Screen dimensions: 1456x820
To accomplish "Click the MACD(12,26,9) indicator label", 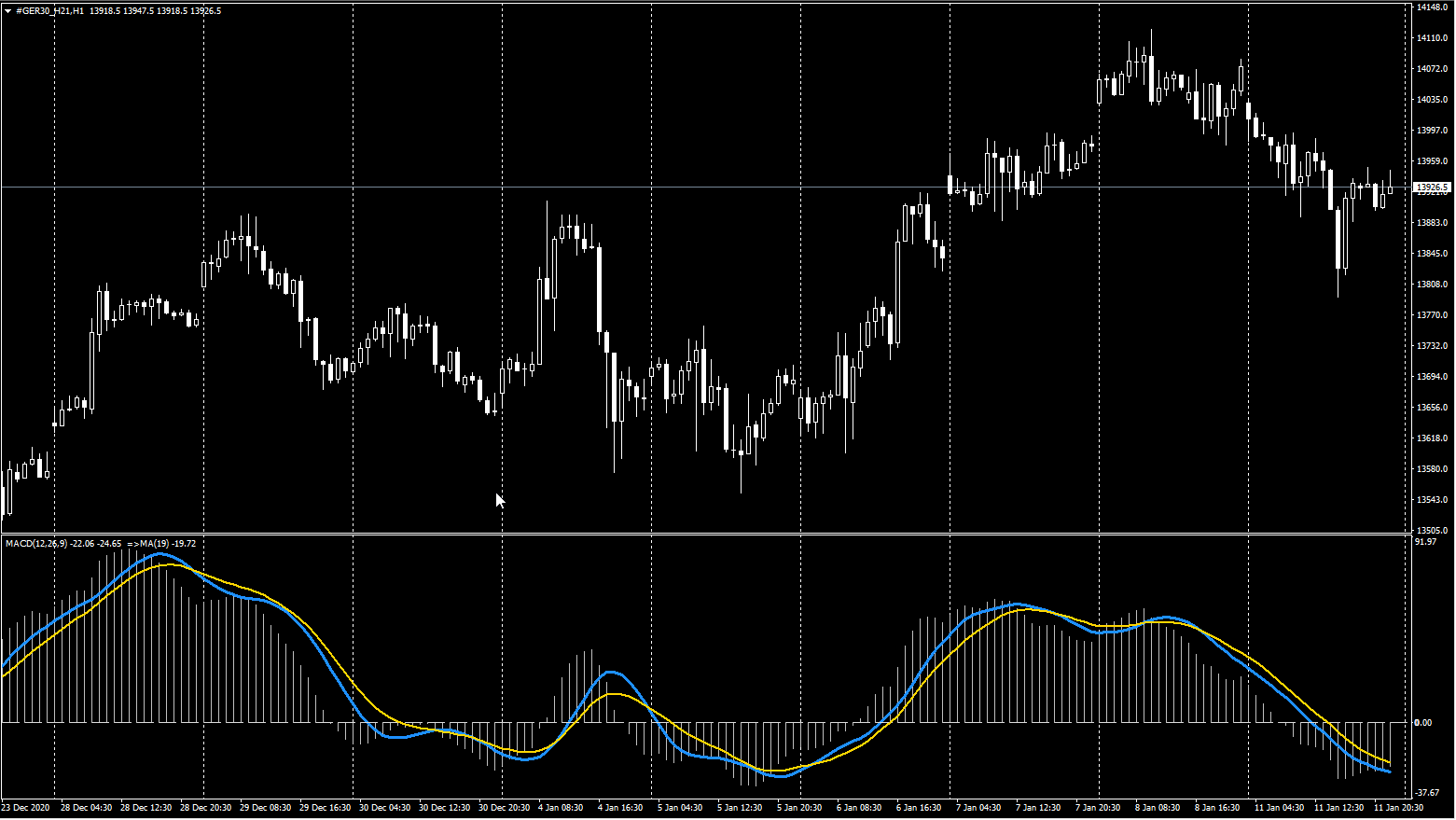I will 36,543.
